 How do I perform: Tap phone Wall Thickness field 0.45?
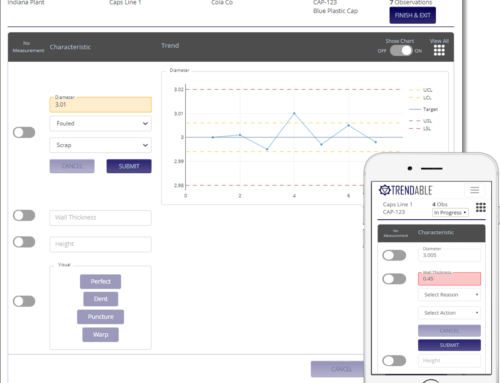(449, 279)
